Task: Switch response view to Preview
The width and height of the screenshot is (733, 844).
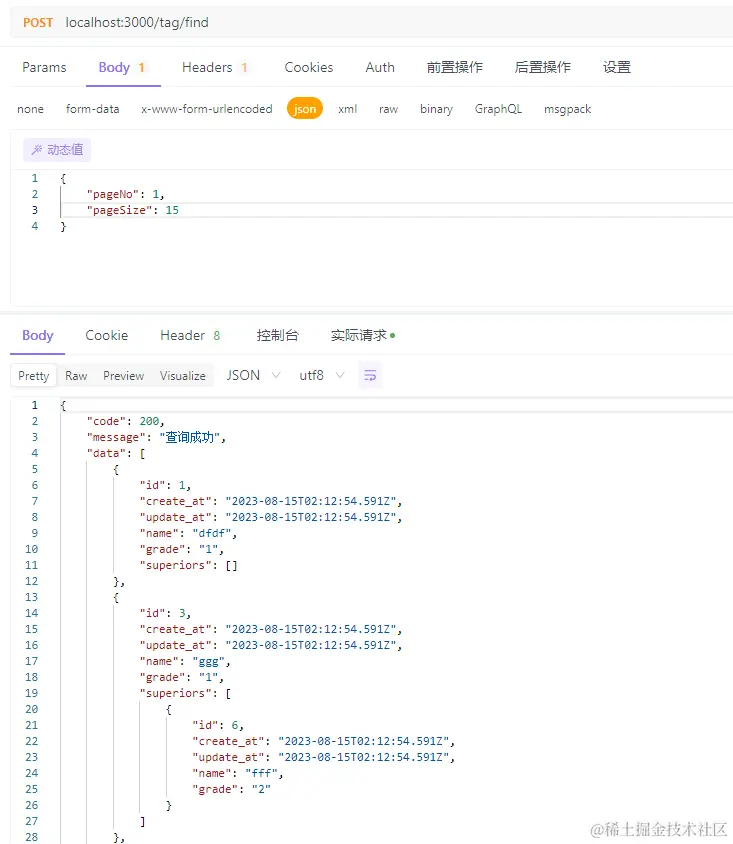Action: [x=123, y=376]
